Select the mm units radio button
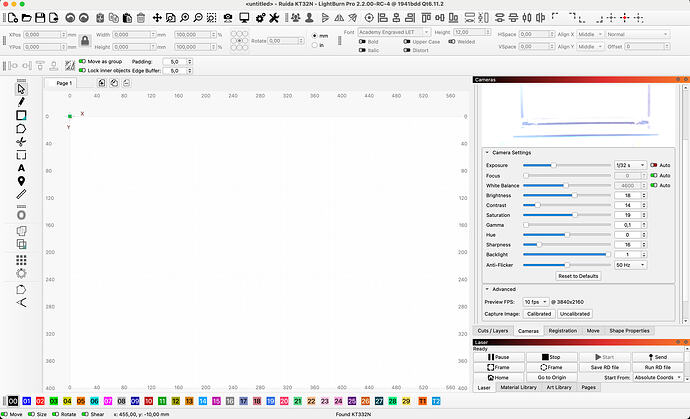Screen dimensions: 690x419 tap(315, 36)
